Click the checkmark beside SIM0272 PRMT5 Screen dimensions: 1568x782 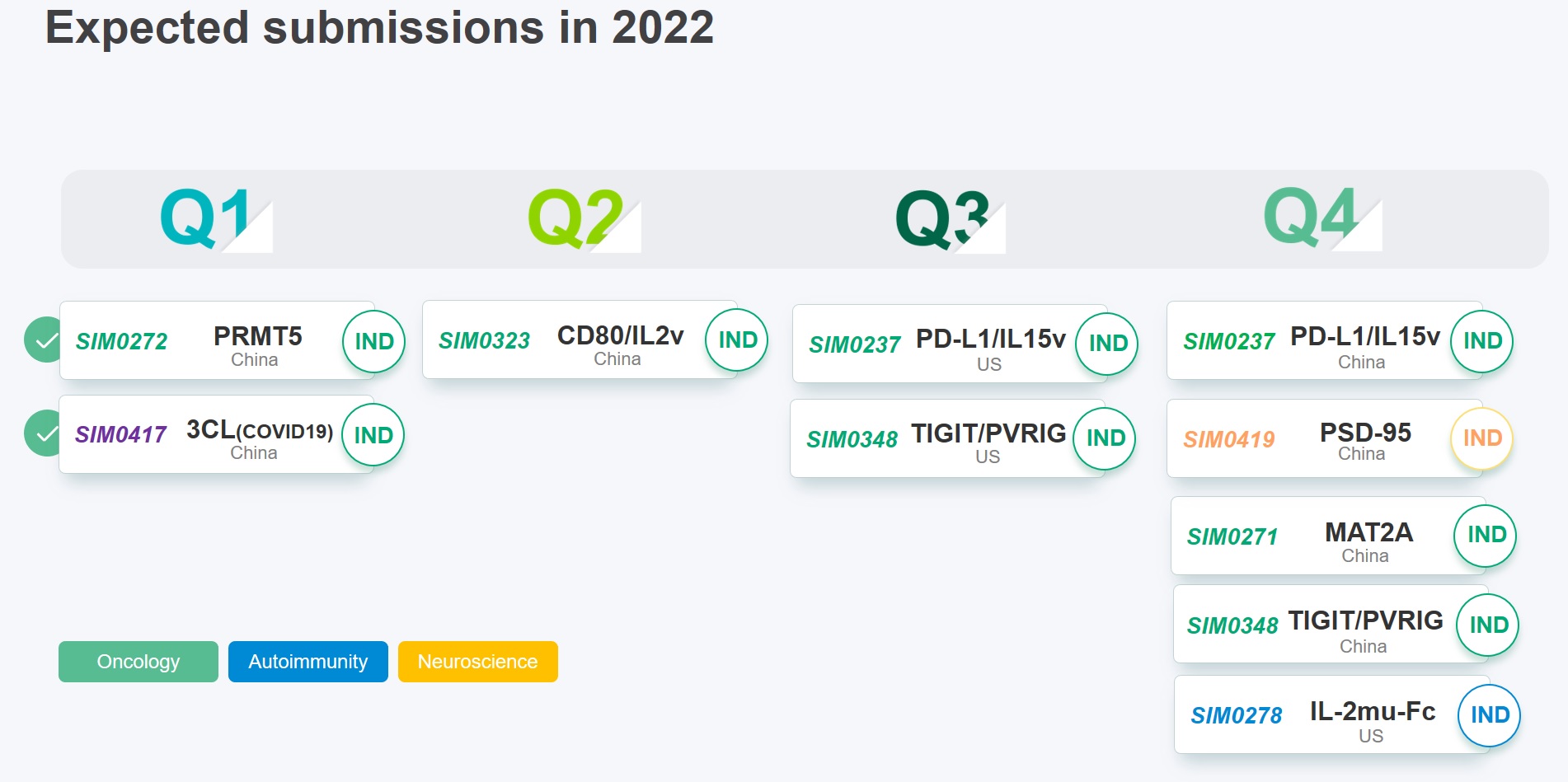(45, 339)
